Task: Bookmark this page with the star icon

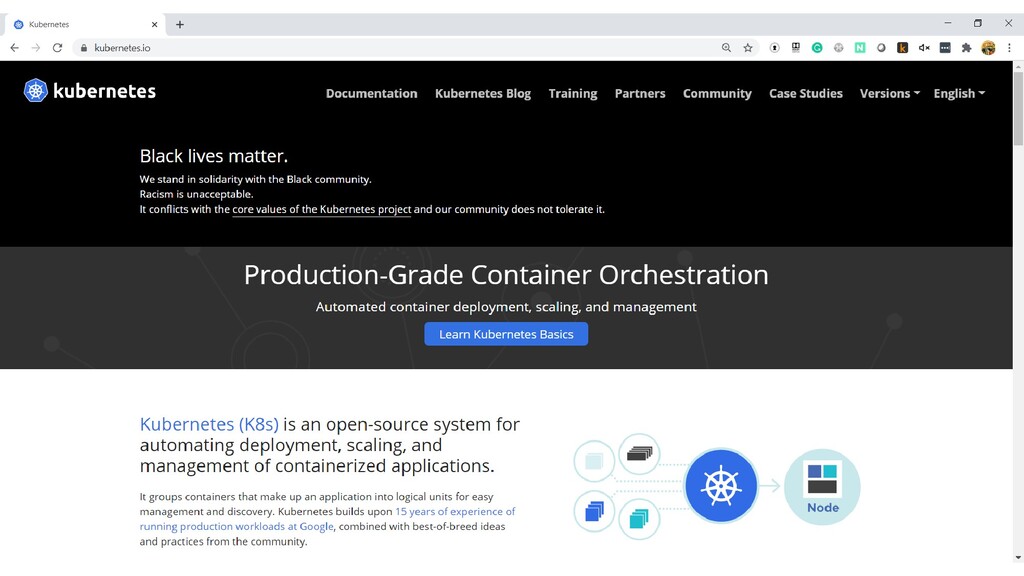Action: (748, 48)
